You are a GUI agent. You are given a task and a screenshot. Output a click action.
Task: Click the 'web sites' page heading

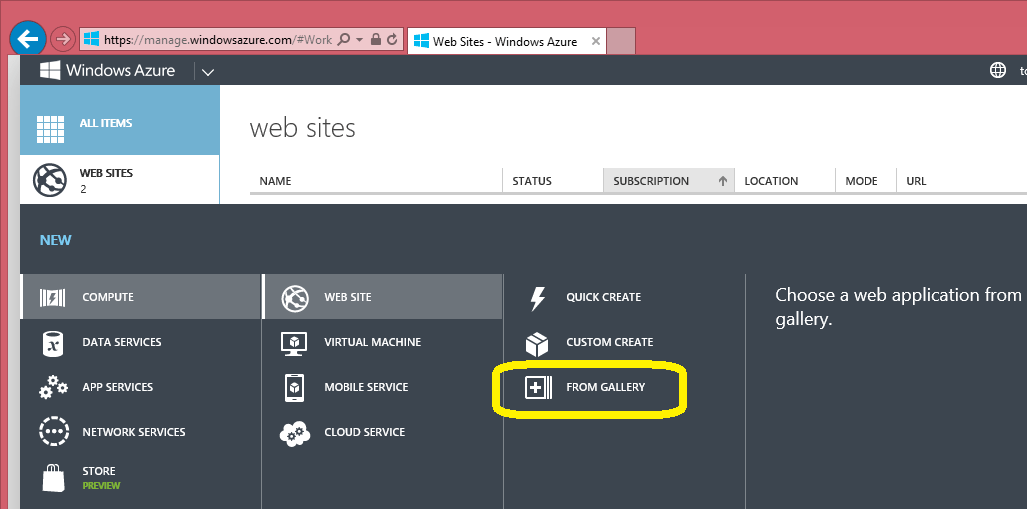coord(303,128)
